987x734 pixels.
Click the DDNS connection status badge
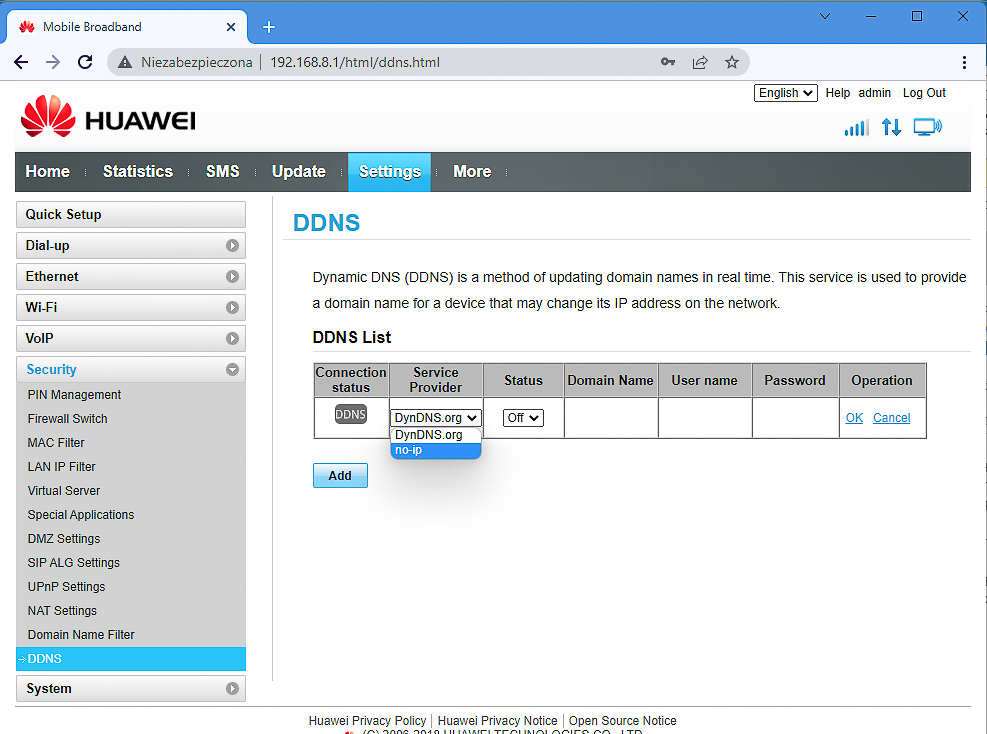point(350,414)
